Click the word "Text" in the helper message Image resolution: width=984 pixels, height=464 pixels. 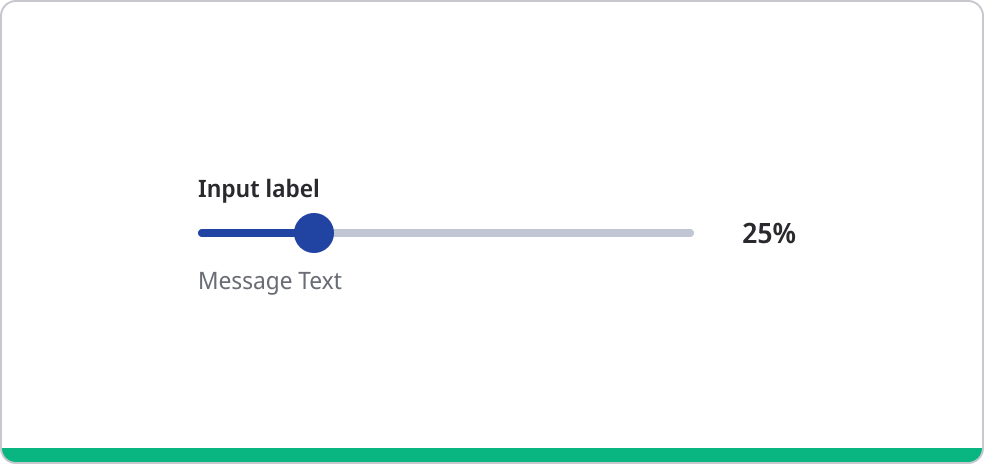coord(320,281)
